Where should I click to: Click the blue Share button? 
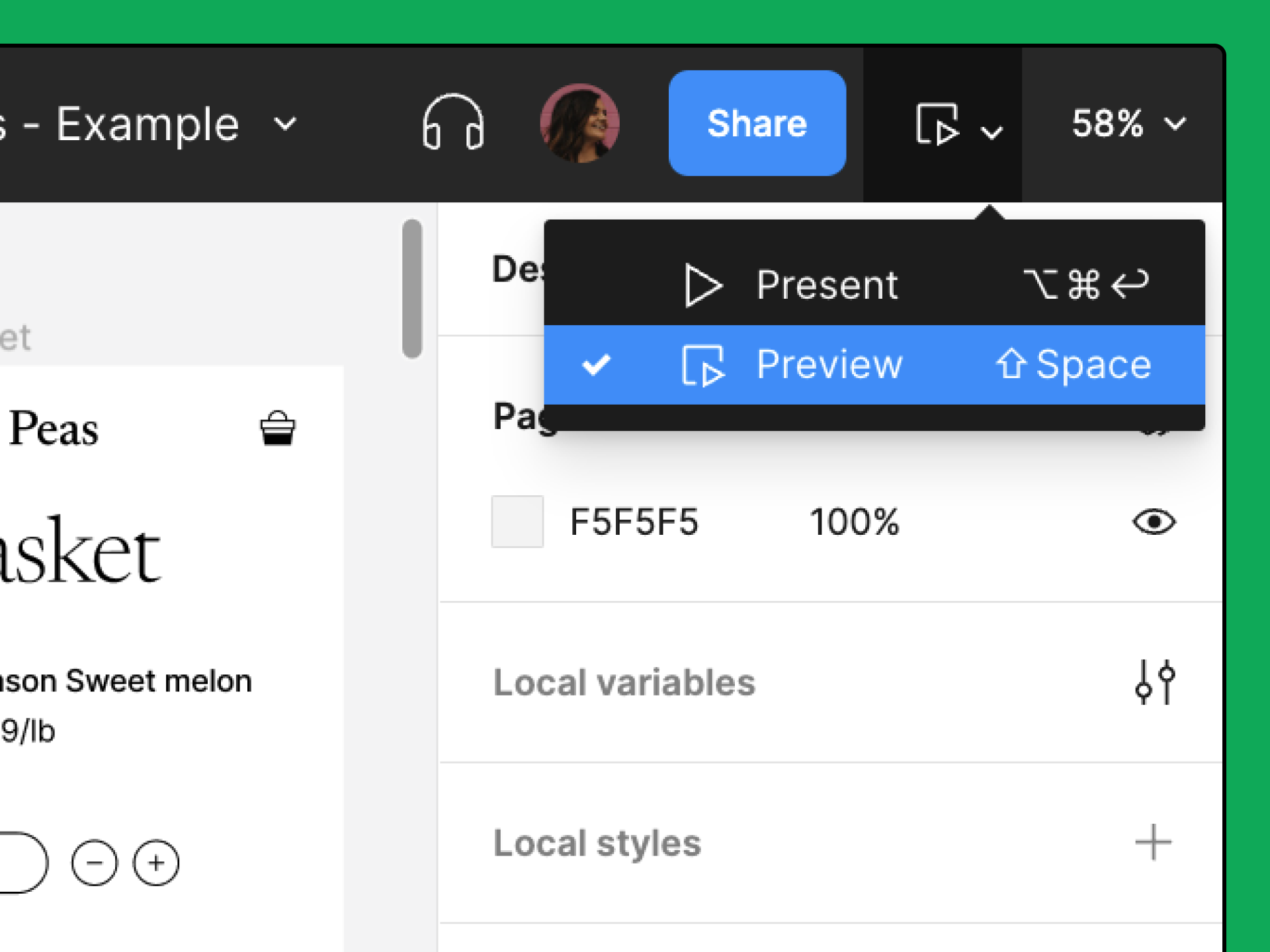[757, 123]
